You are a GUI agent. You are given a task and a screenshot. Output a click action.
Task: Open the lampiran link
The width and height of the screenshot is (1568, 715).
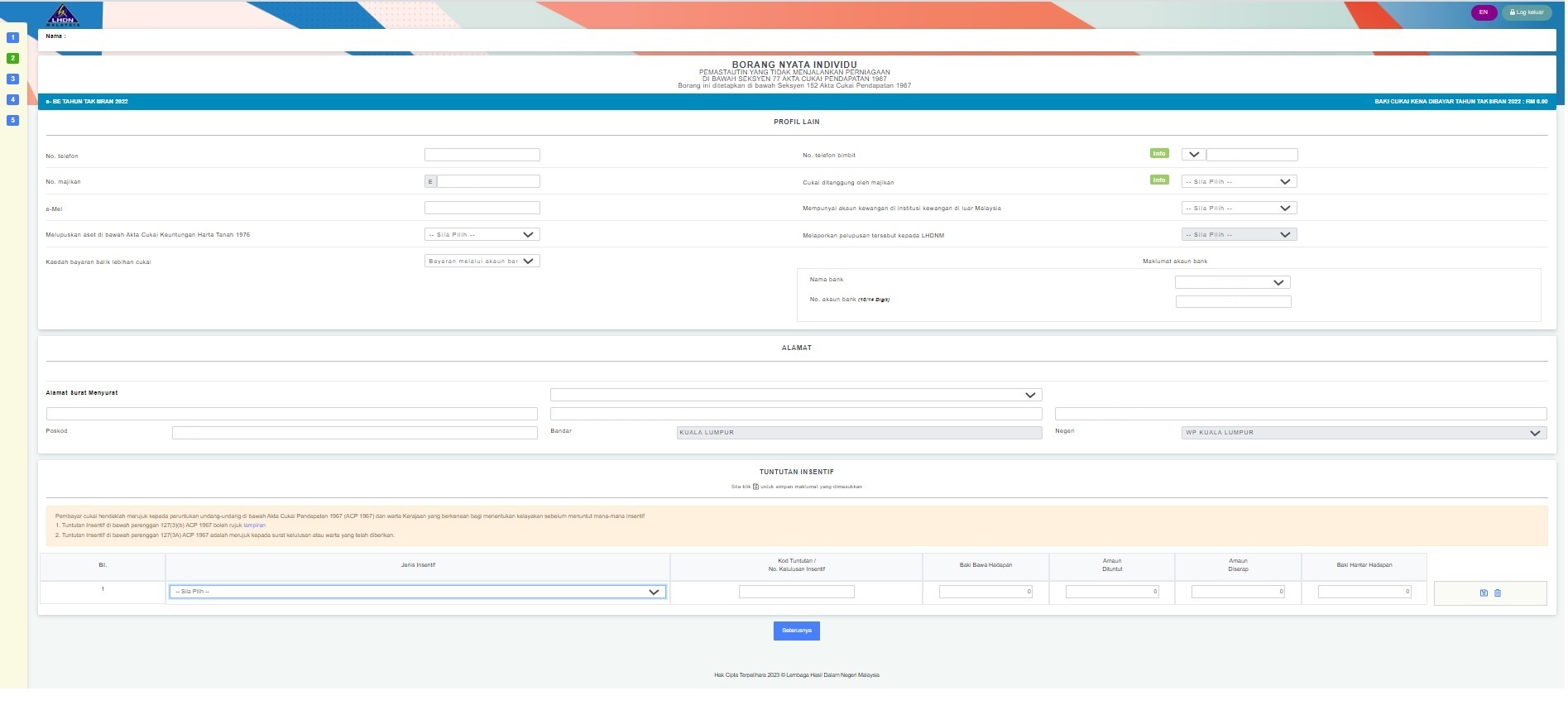[x=254, y=525]
